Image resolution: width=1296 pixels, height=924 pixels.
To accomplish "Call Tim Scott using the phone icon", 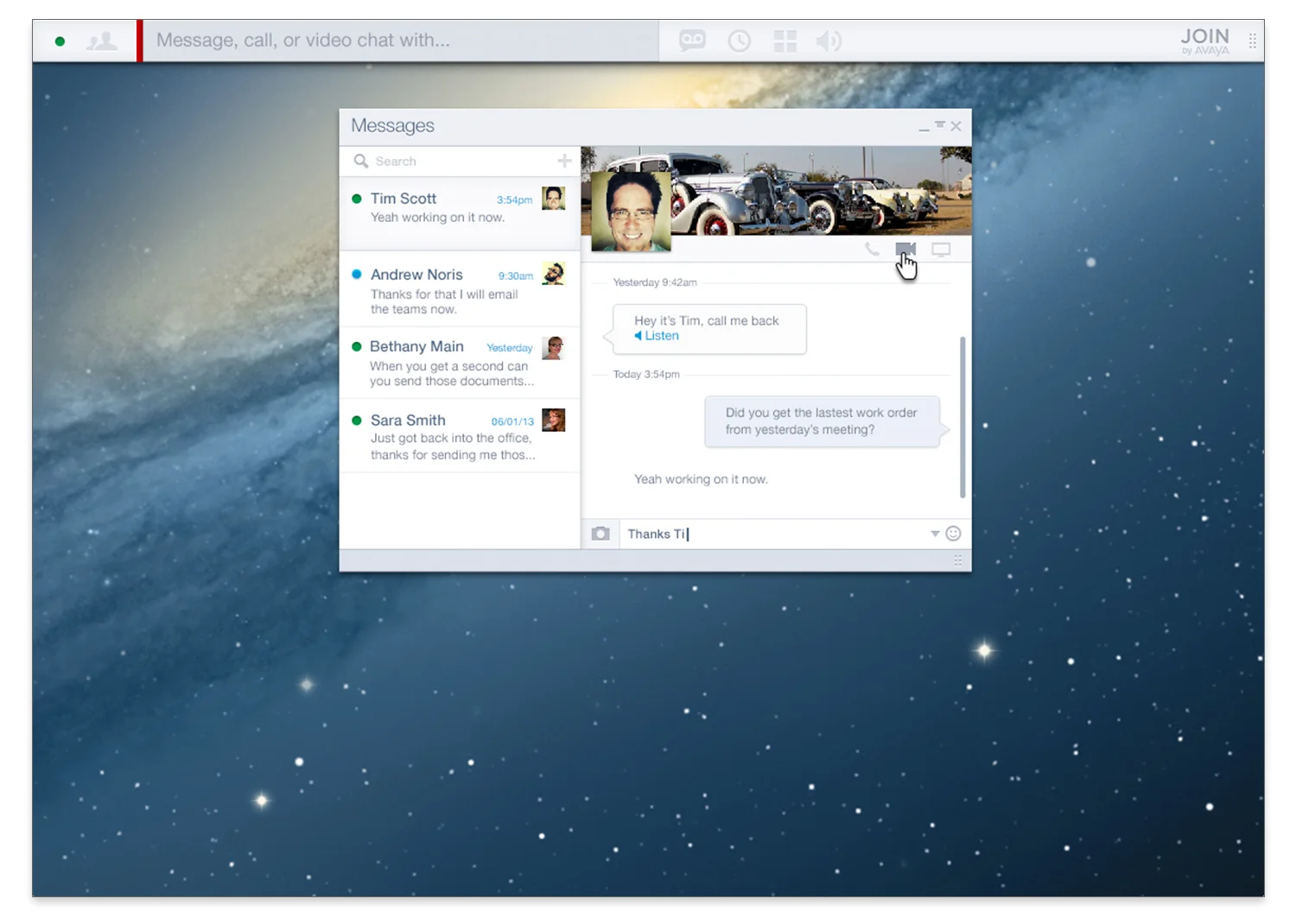I will tap(870, 250).
